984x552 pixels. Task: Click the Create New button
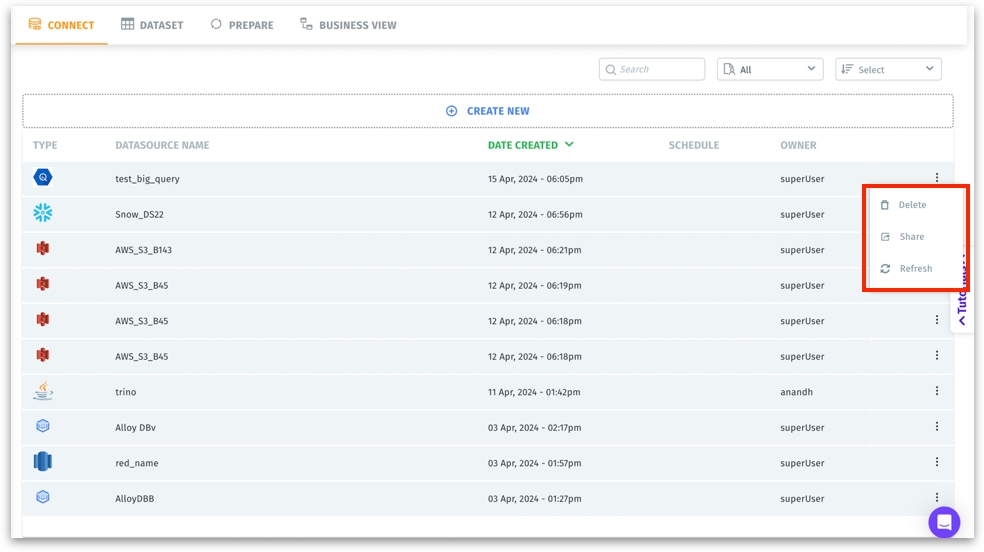pos(488,111)
